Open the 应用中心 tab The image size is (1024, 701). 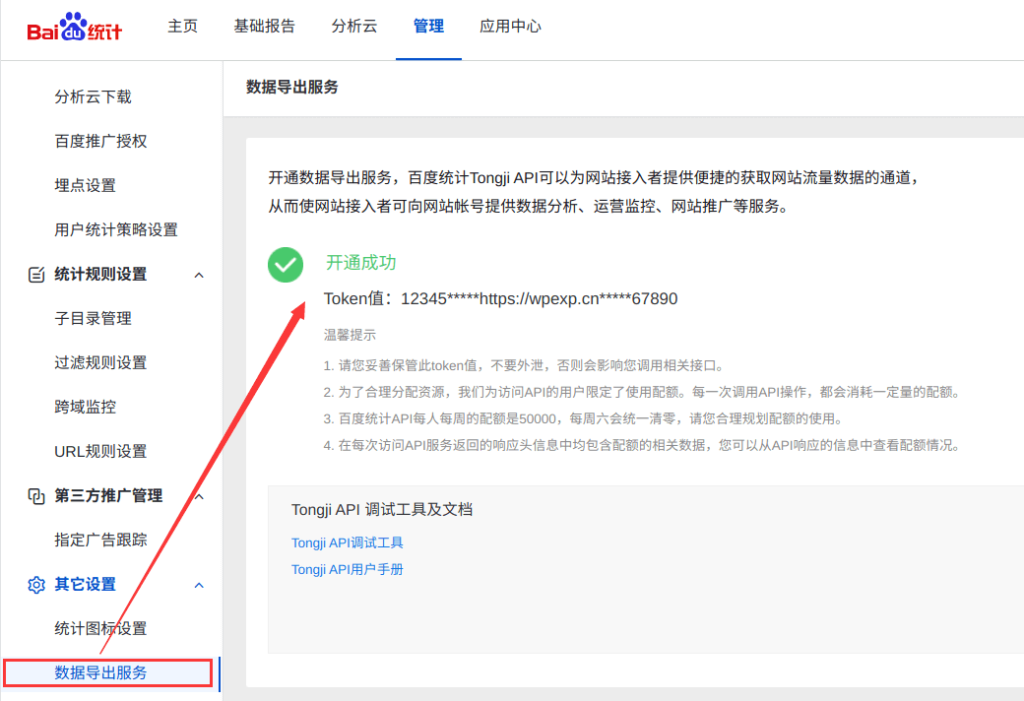pos(510,27)
